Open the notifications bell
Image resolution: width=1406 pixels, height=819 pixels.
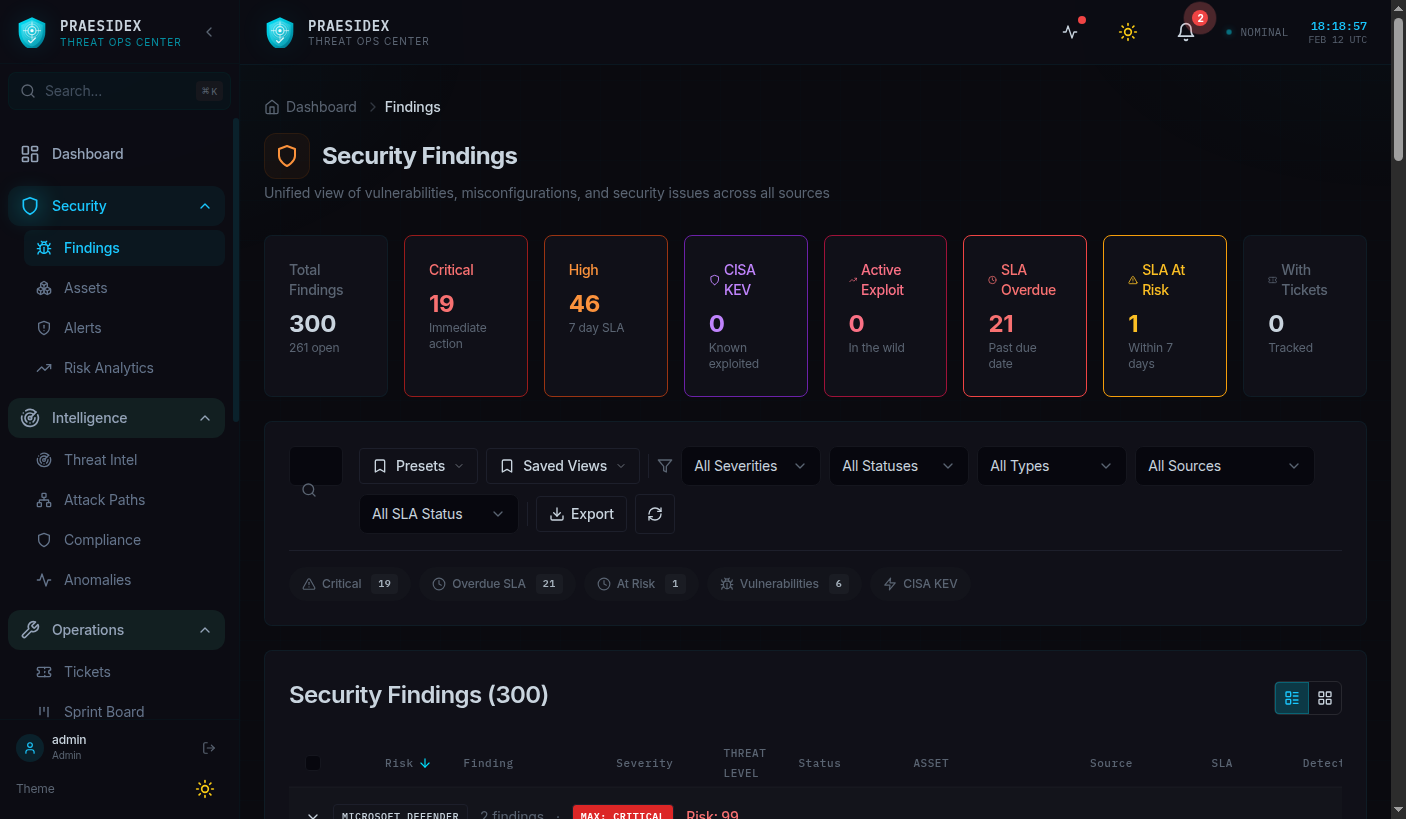(x=1185, y=32)
